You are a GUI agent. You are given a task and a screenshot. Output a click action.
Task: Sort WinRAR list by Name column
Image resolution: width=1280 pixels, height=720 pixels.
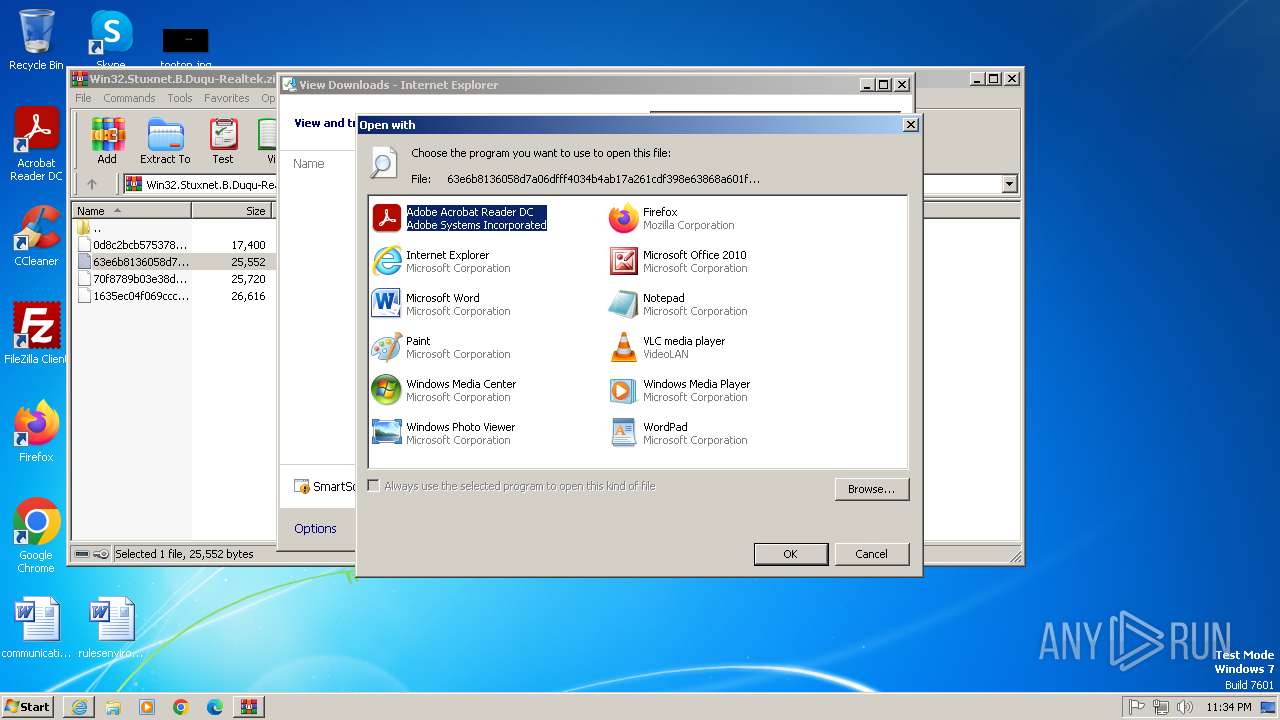pyautogui.click(x=131, y=211)
